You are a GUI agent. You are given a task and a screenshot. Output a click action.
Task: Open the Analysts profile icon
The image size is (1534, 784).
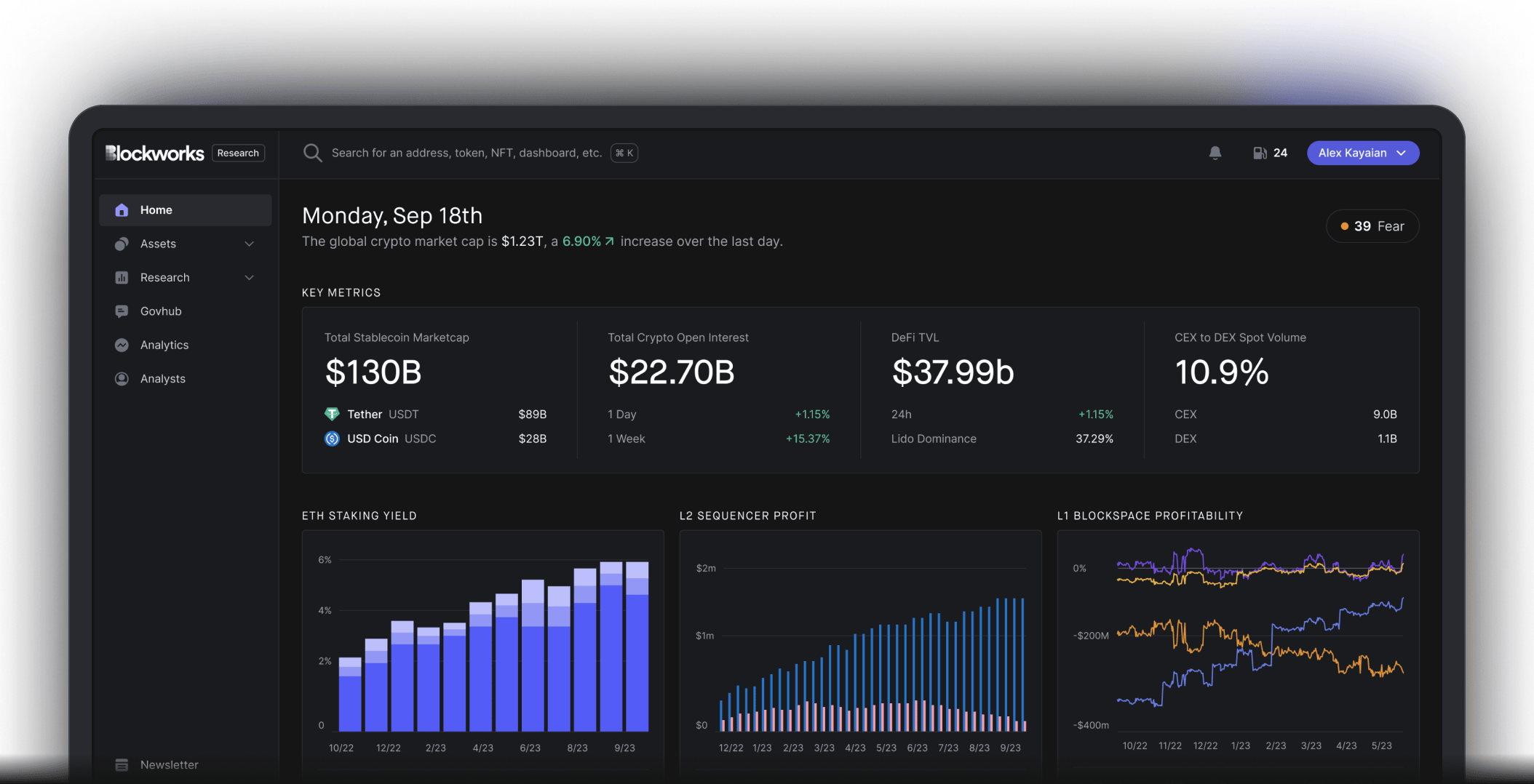[x=122, y=378]
